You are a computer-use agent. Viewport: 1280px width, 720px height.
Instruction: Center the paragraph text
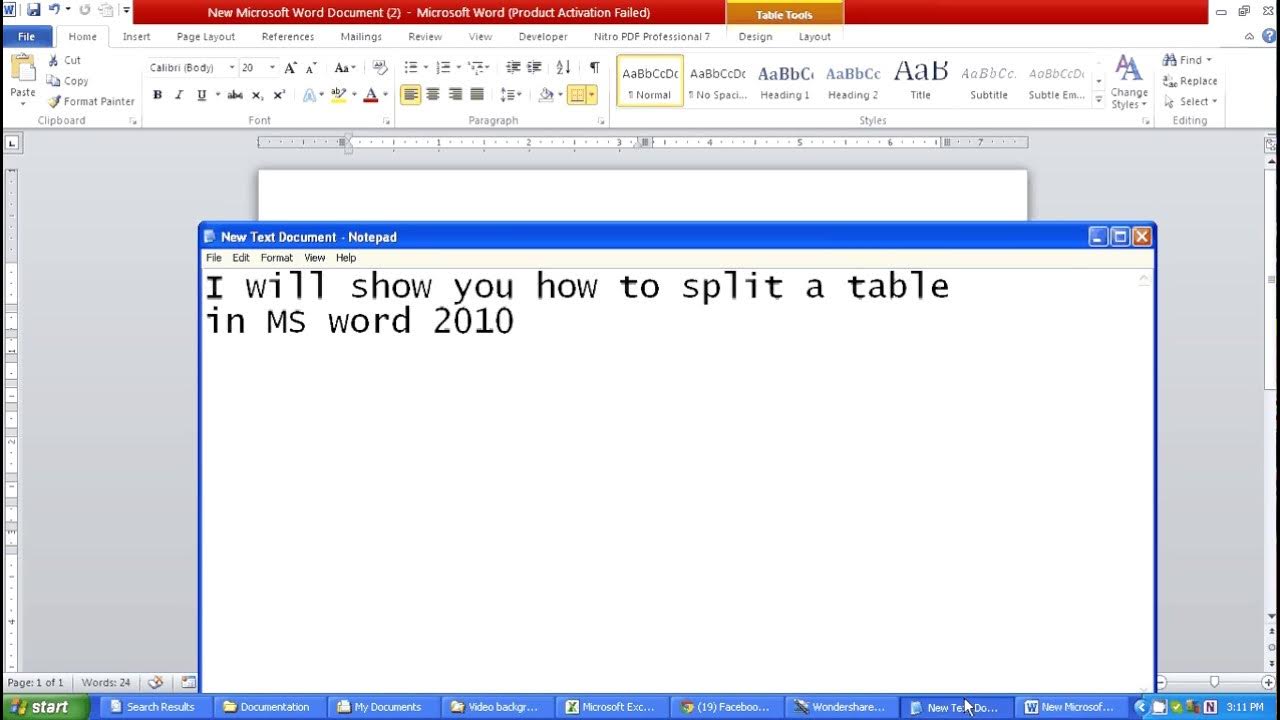click(432, 95)
